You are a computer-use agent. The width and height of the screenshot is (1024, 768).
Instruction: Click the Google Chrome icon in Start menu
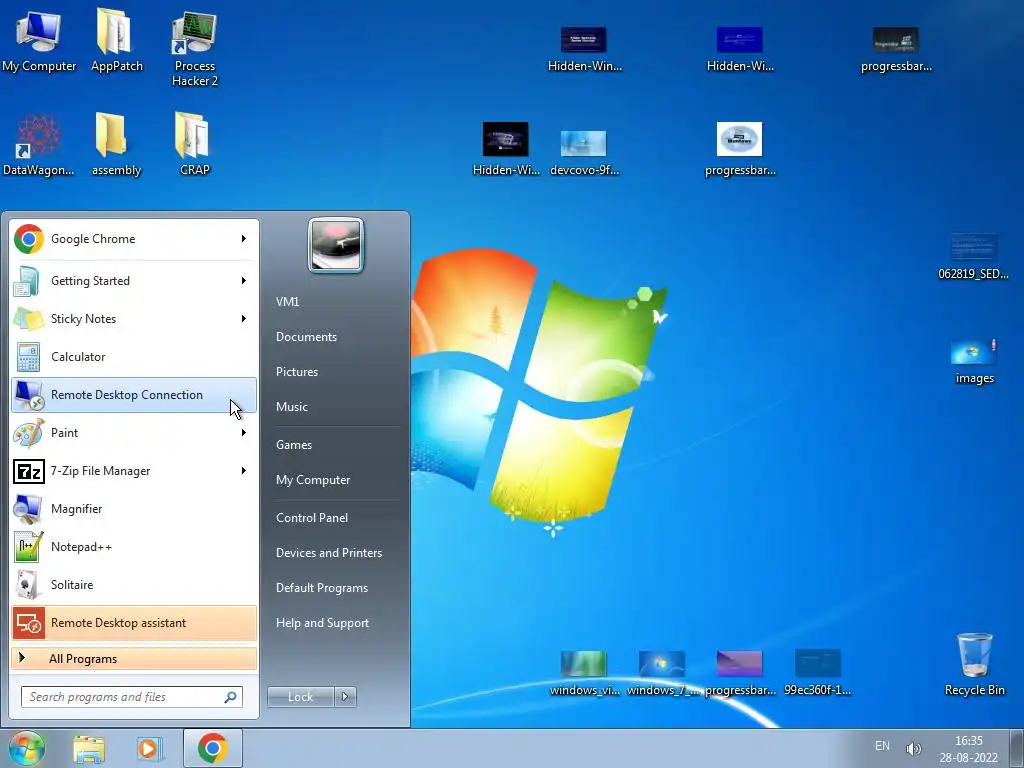click(29, 239)
